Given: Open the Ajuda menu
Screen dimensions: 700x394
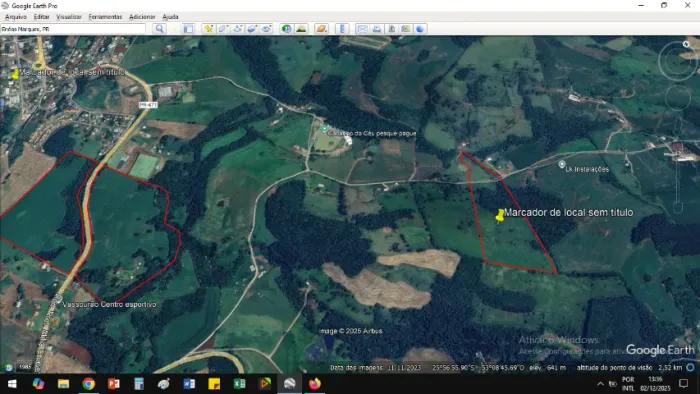Looking at the screenshot, I should pyautogui.click(x=170, y=17).
